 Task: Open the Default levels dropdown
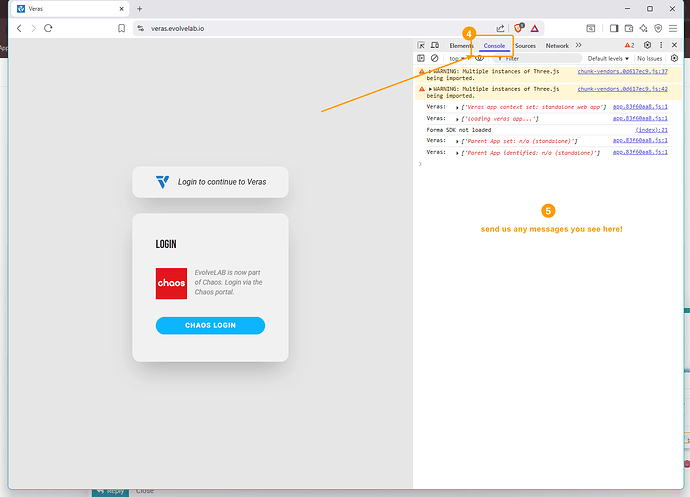[x=608, y=59]
